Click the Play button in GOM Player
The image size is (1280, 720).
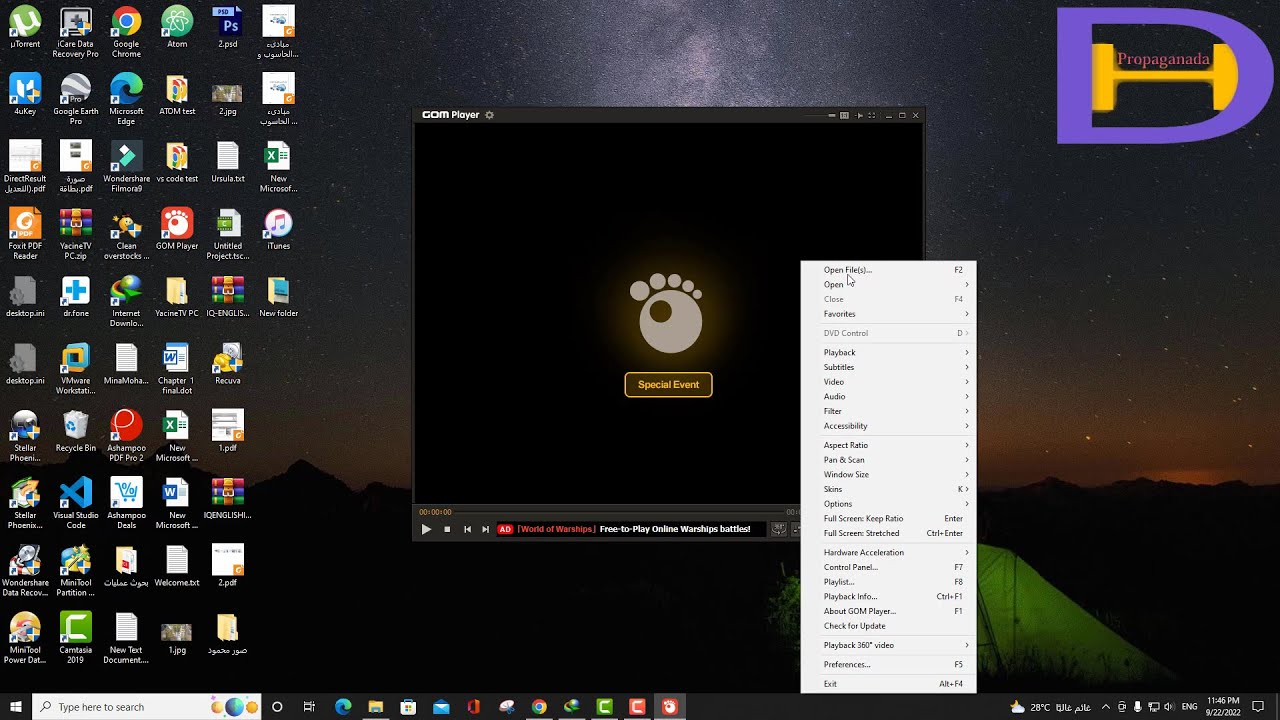426,529
